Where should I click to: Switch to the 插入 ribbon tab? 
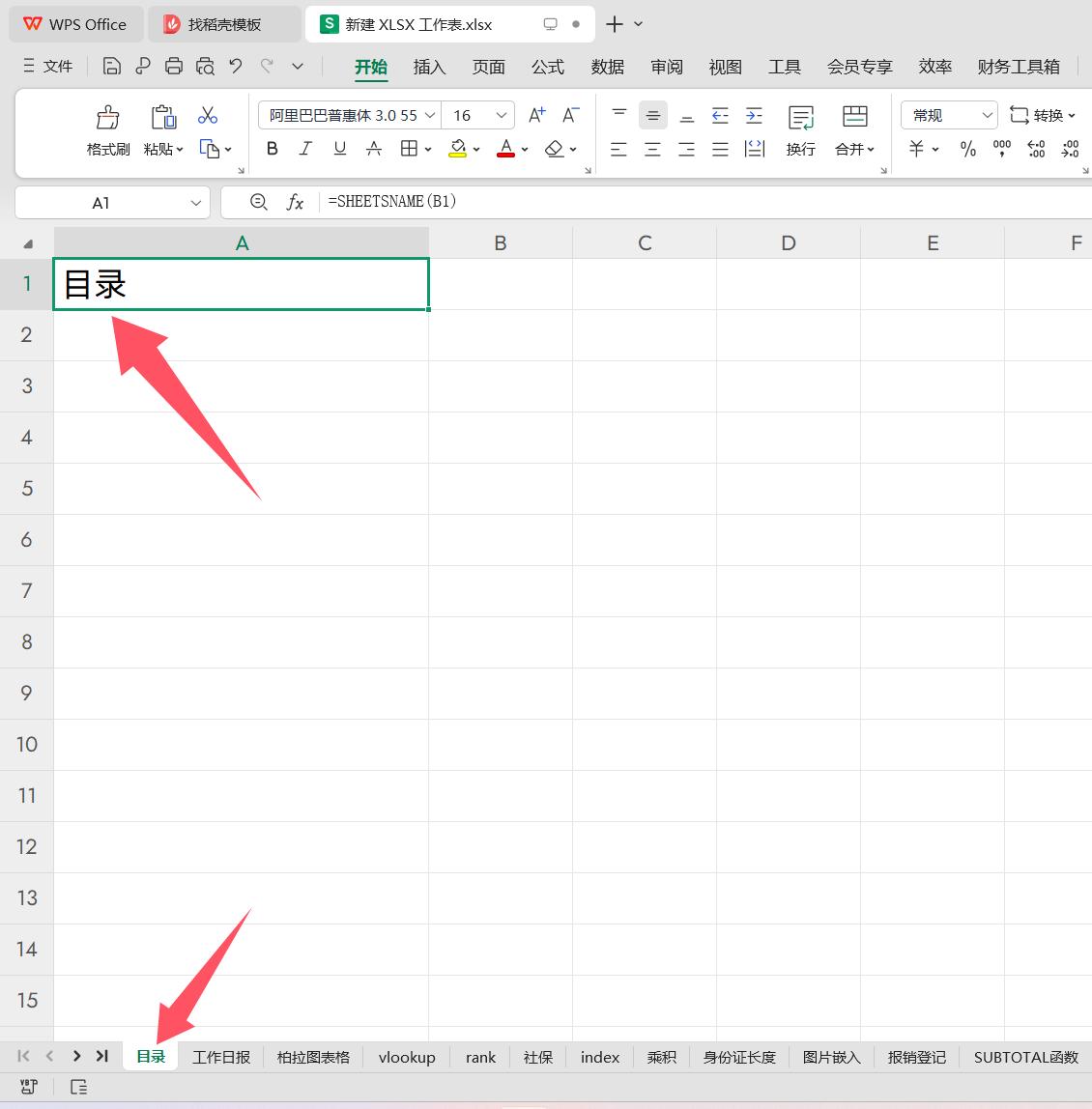tap(429, 67)
